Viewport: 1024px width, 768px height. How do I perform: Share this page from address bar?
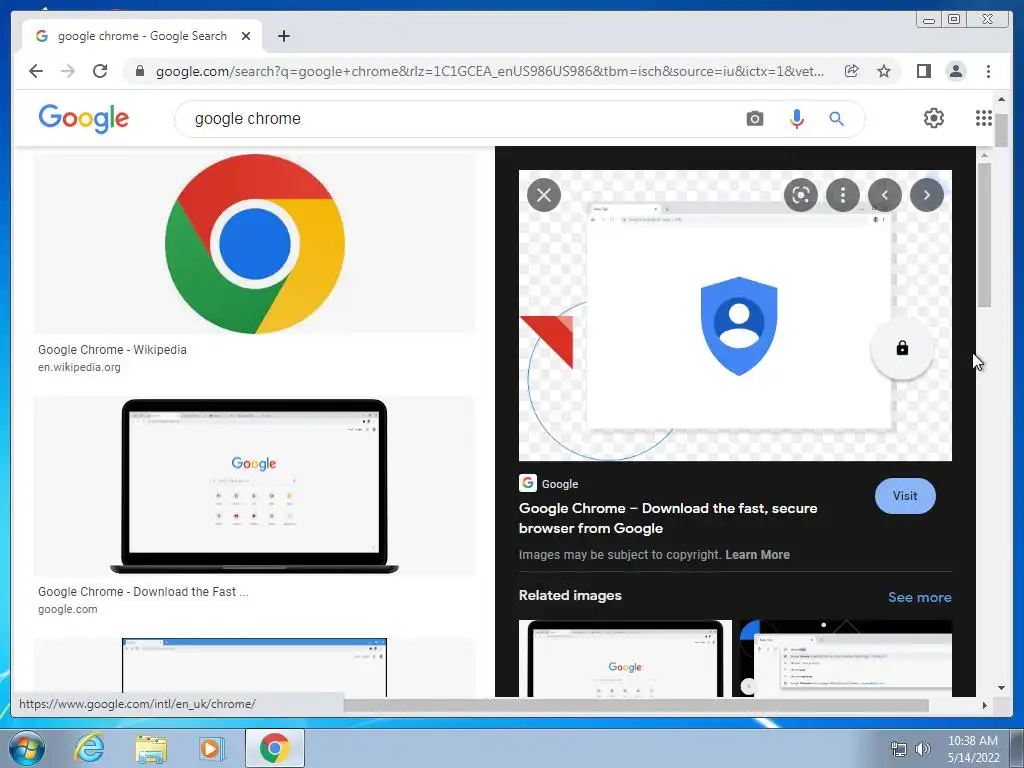pyautogui.click(x=851, y=71)
